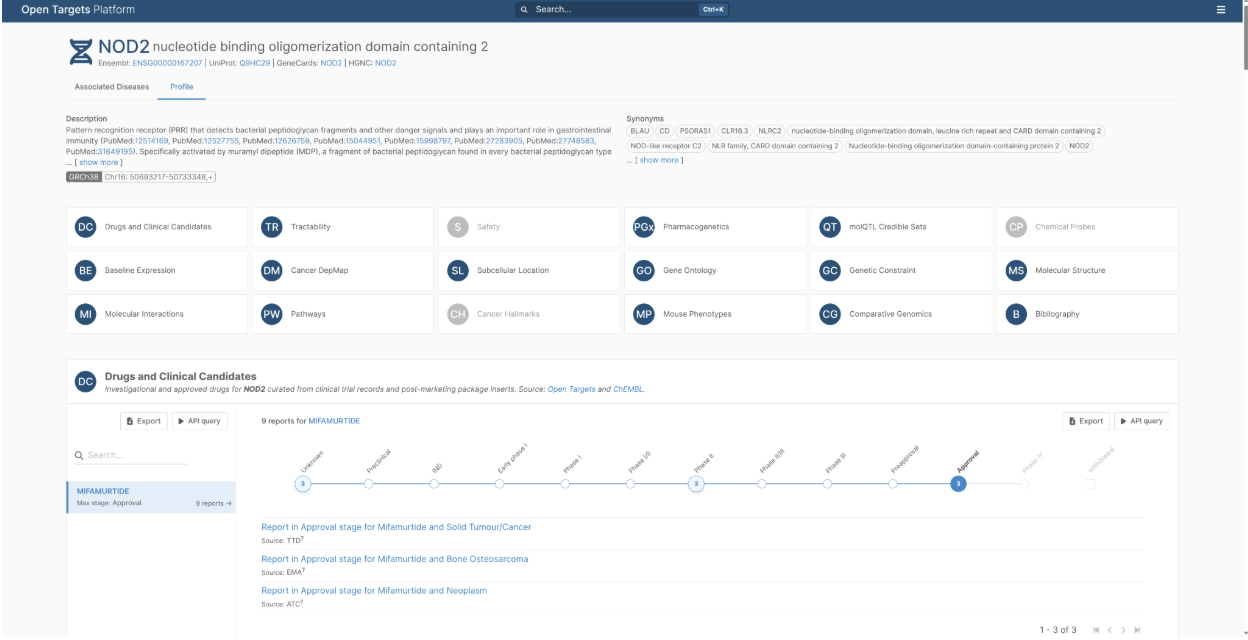The width and height of the screenshot is (1248, 640).
Task: Export the drug list in left panel
Action: click(144, 421)
